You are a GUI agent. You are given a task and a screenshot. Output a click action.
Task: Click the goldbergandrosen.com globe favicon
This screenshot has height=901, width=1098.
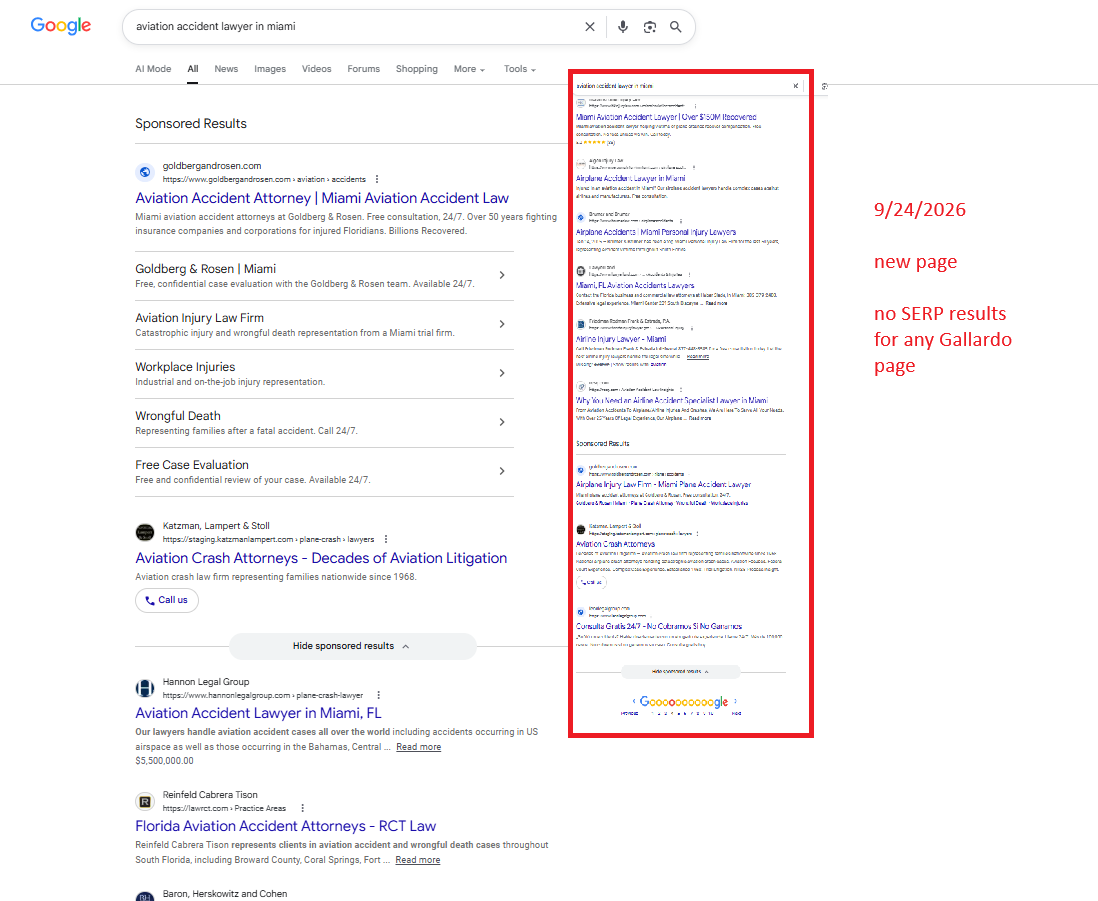[145, 172]
